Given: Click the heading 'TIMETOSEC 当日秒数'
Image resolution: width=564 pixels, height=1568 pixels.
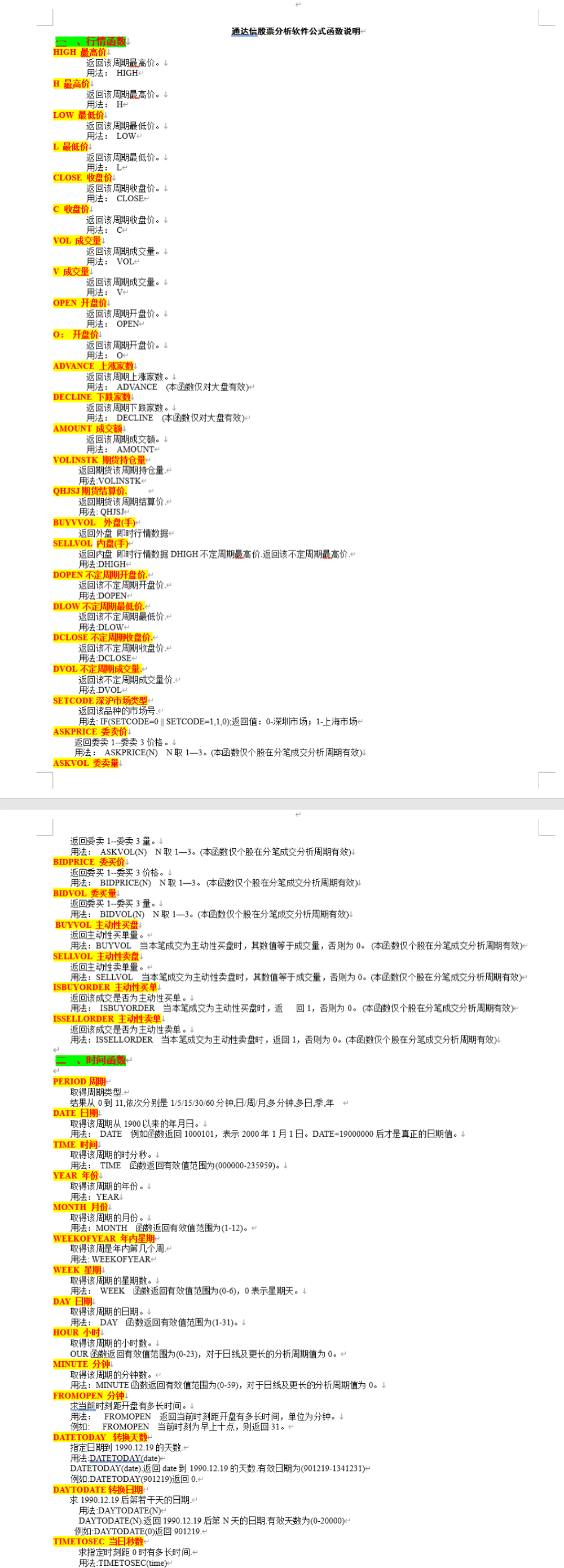Looking at the screenshot, I should pos(99,1542).
